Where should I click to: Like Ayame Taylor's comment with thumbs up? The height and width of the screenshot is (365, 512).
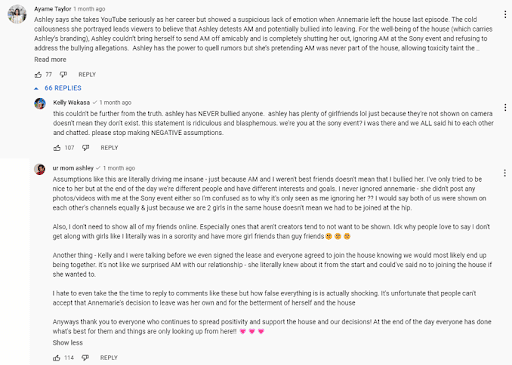[38, 75]
